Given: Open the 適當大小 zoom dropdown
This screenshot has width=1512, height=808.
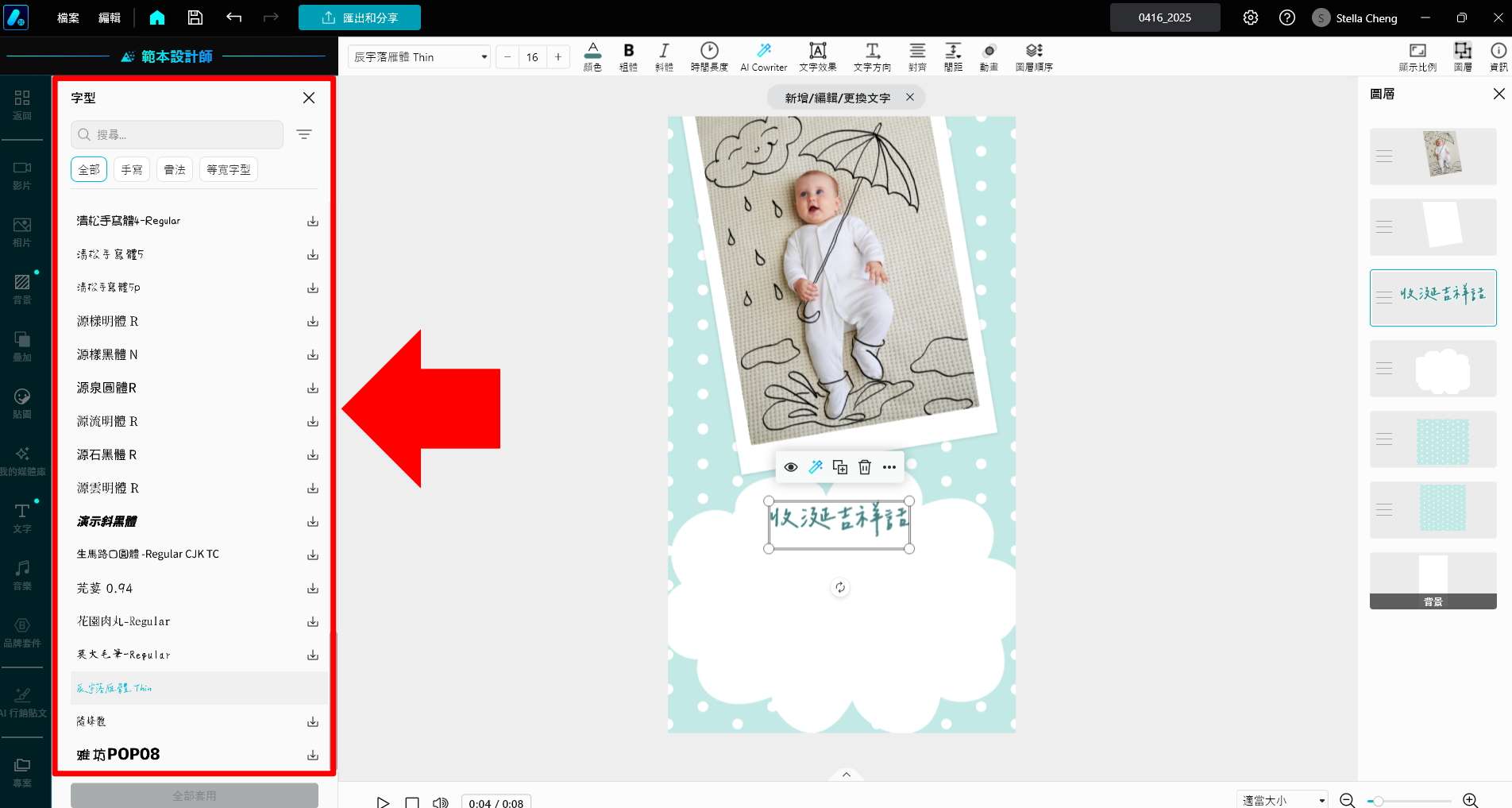Looking at the screenshot, I should click(1282, 800).
